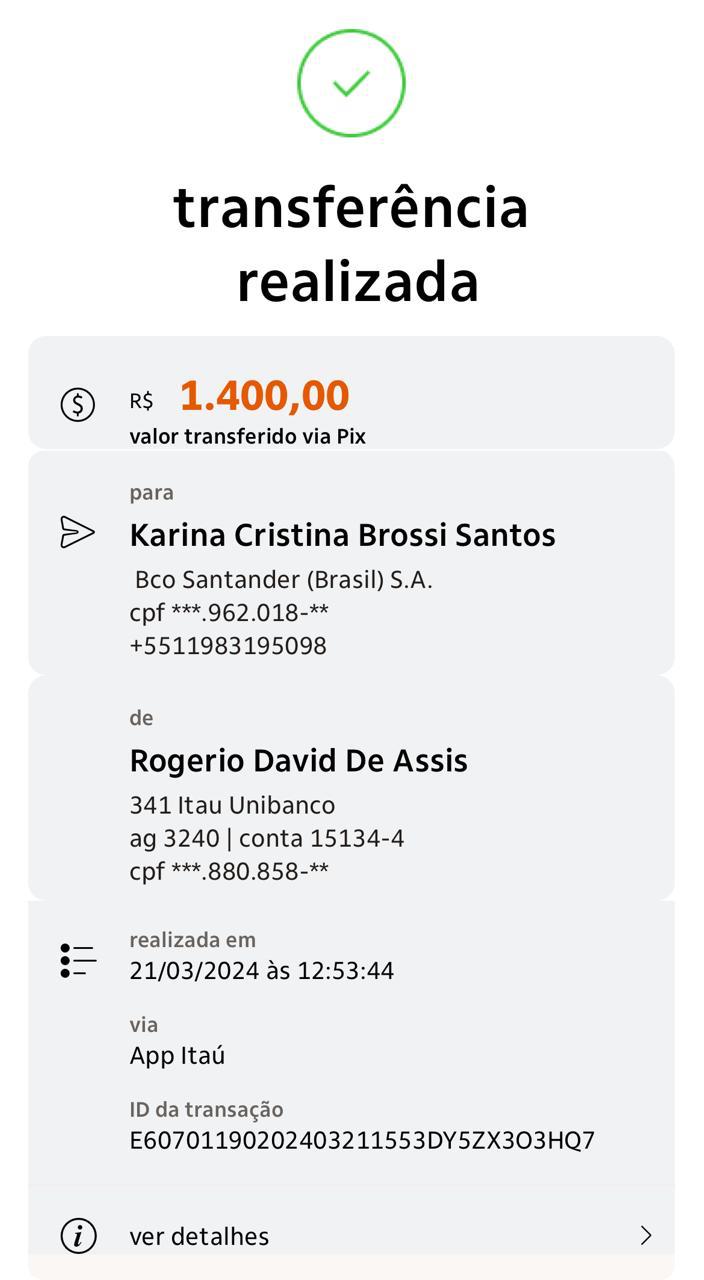Screen dimensions: 704x1280
Task: Click the green success checkmark icon
Action: coord(351,83)
